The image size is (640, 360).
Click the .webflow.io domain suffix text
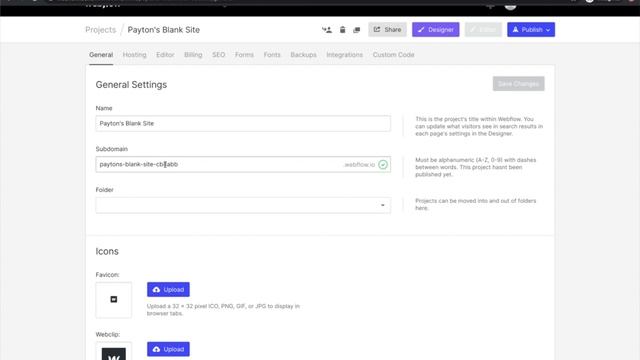coord(359,164)
